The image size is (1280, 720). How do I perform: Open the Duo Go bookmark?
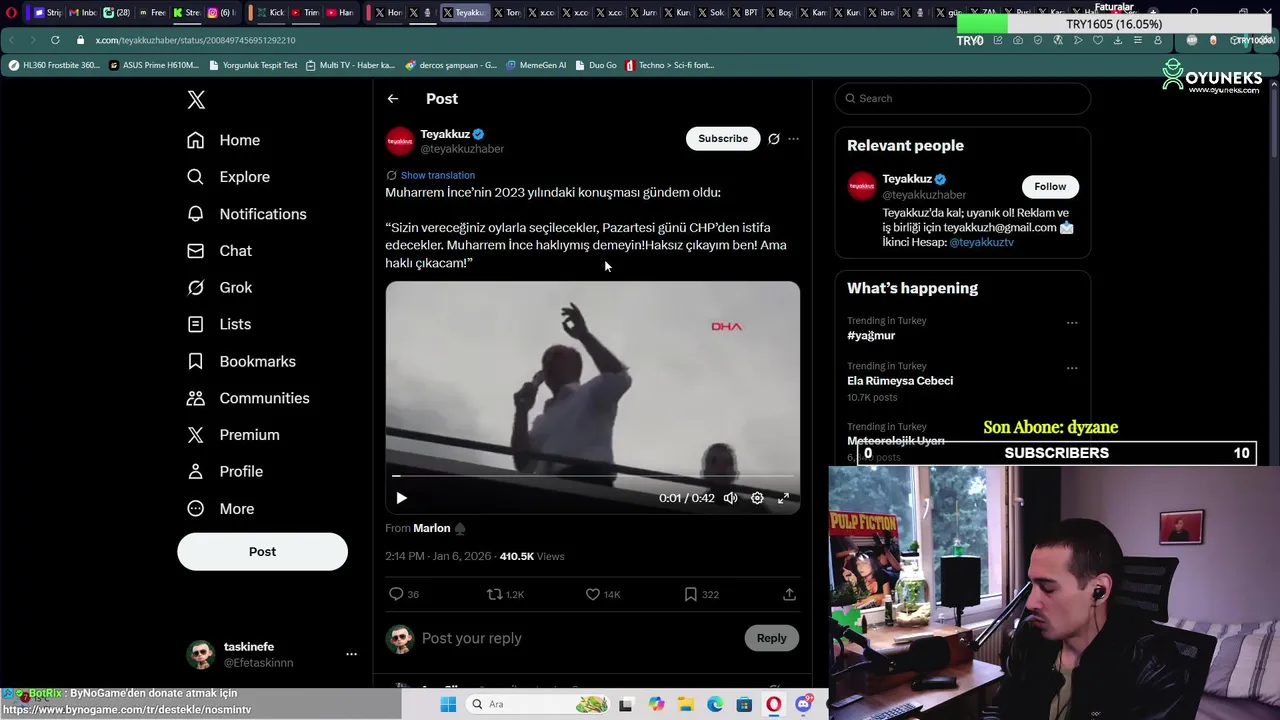(595, 65)
